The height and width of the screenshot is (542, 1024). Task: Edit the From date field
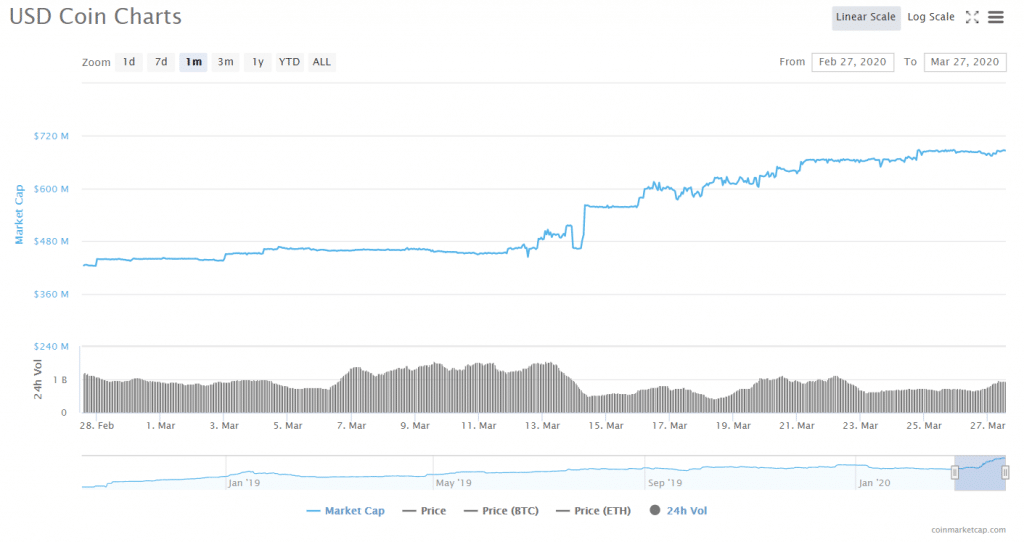(x=852, y=62)
